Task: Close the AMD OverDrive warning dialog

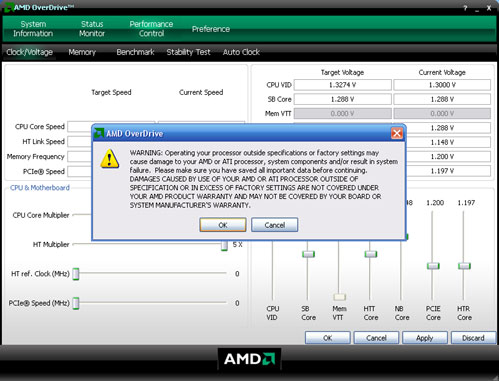Action: (x=397, y=134)
